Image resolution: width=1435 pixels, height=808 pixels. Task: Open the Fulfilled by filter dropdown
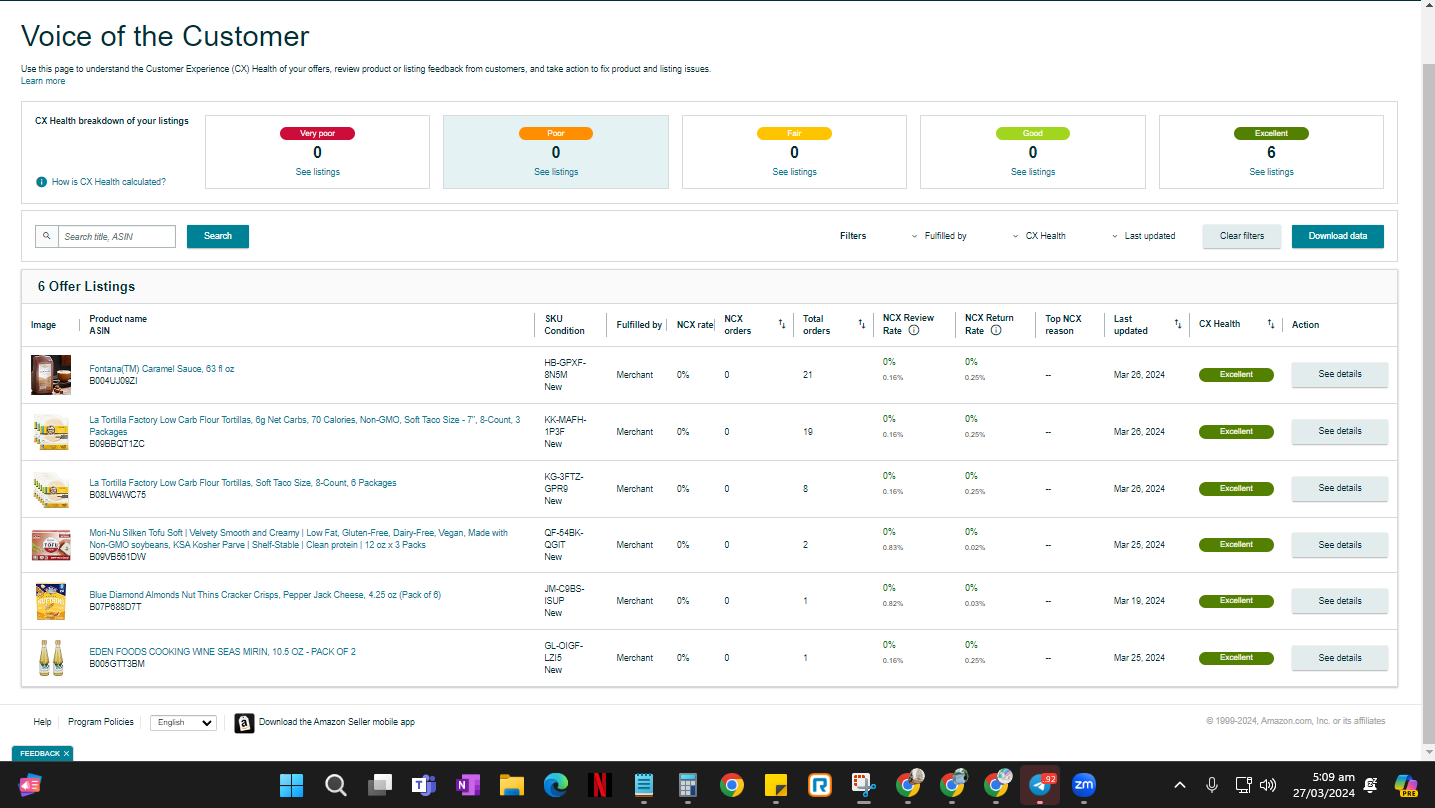point(939,236)
